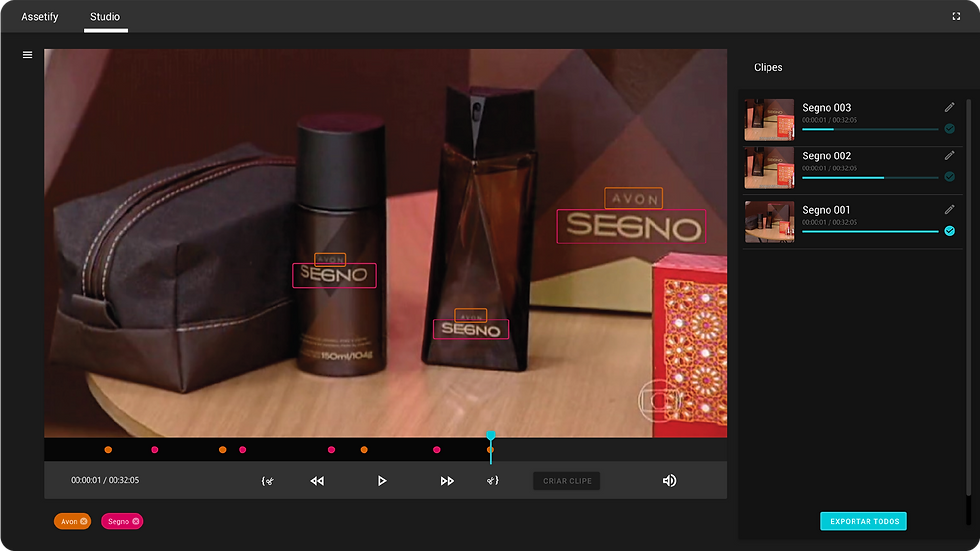Click the large SEGNO detection box

click(631, 226)
